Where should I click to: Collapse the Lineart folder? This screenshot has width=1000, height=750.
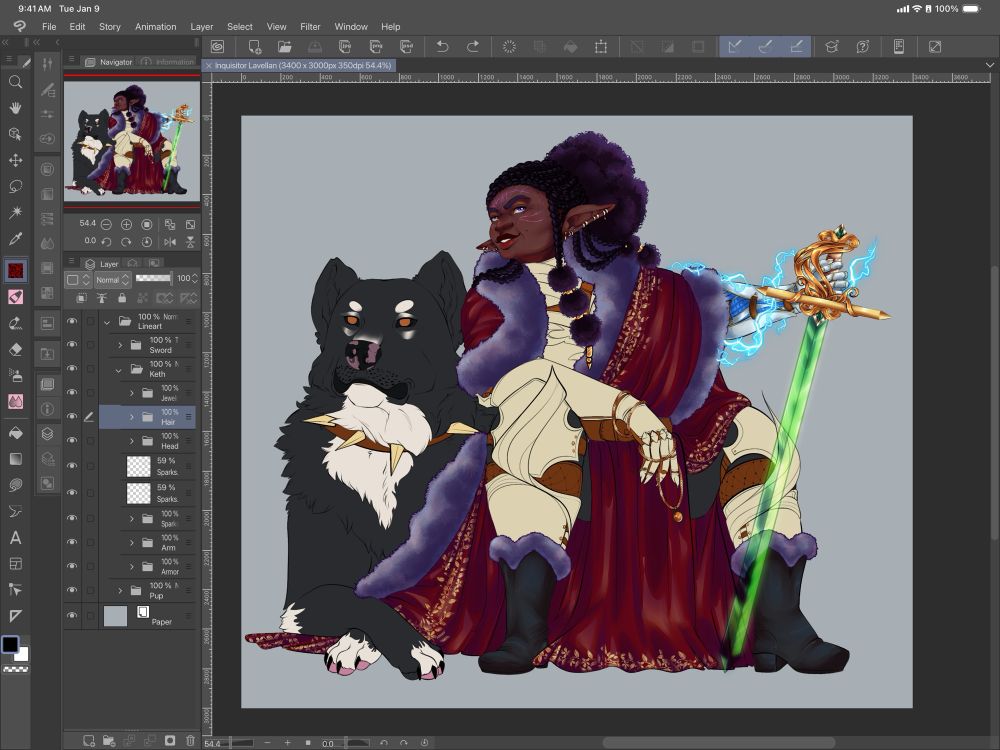107,322
